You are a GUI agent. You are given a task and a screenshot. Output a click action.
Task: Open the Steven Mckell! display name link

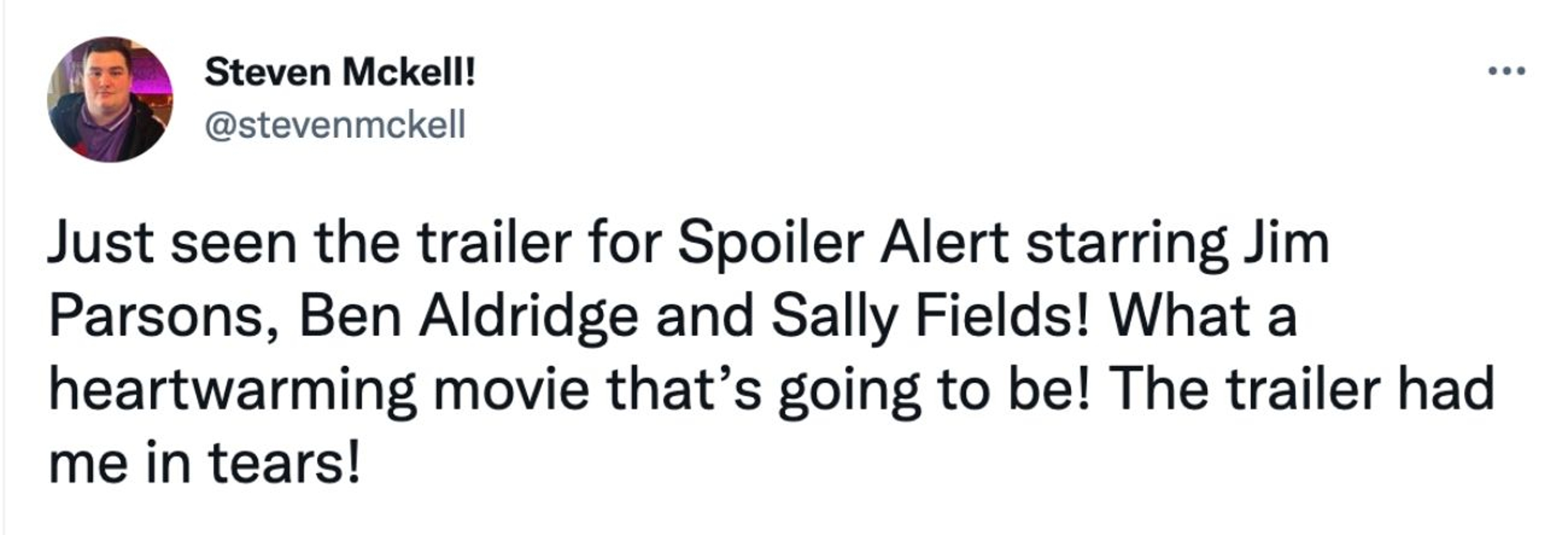340,73
